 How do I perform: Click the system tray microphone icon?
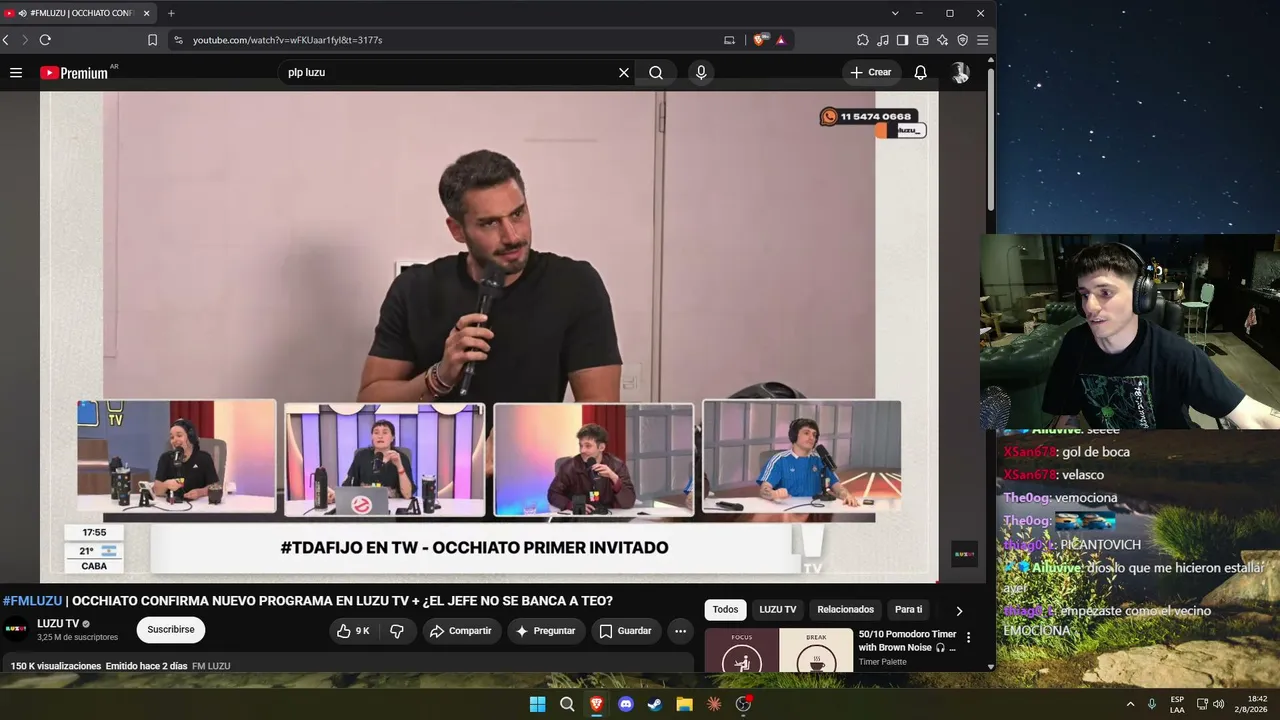click(1152, 704)
